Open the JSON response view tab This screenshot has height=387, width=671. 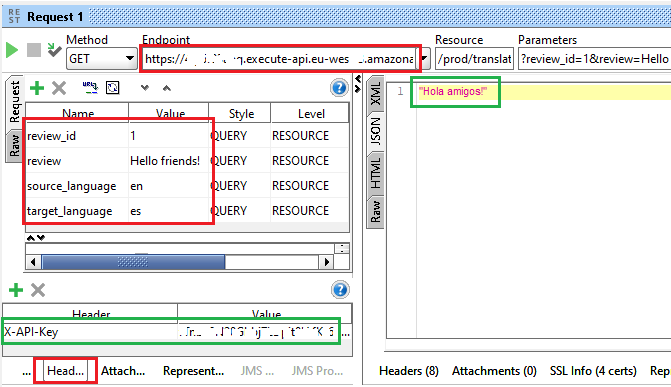(x=375, y=131)
